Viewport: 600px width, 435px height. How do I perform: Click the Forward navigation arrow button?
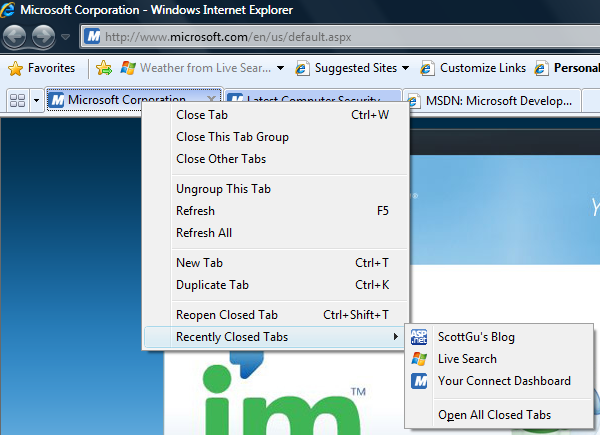(x=43, y=37)
